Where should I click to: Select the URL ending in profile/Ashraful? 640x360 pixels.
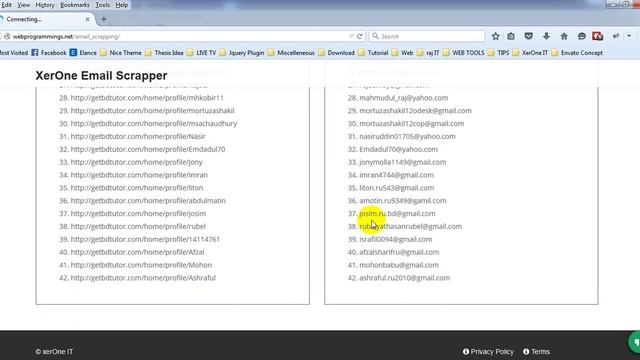143,278
